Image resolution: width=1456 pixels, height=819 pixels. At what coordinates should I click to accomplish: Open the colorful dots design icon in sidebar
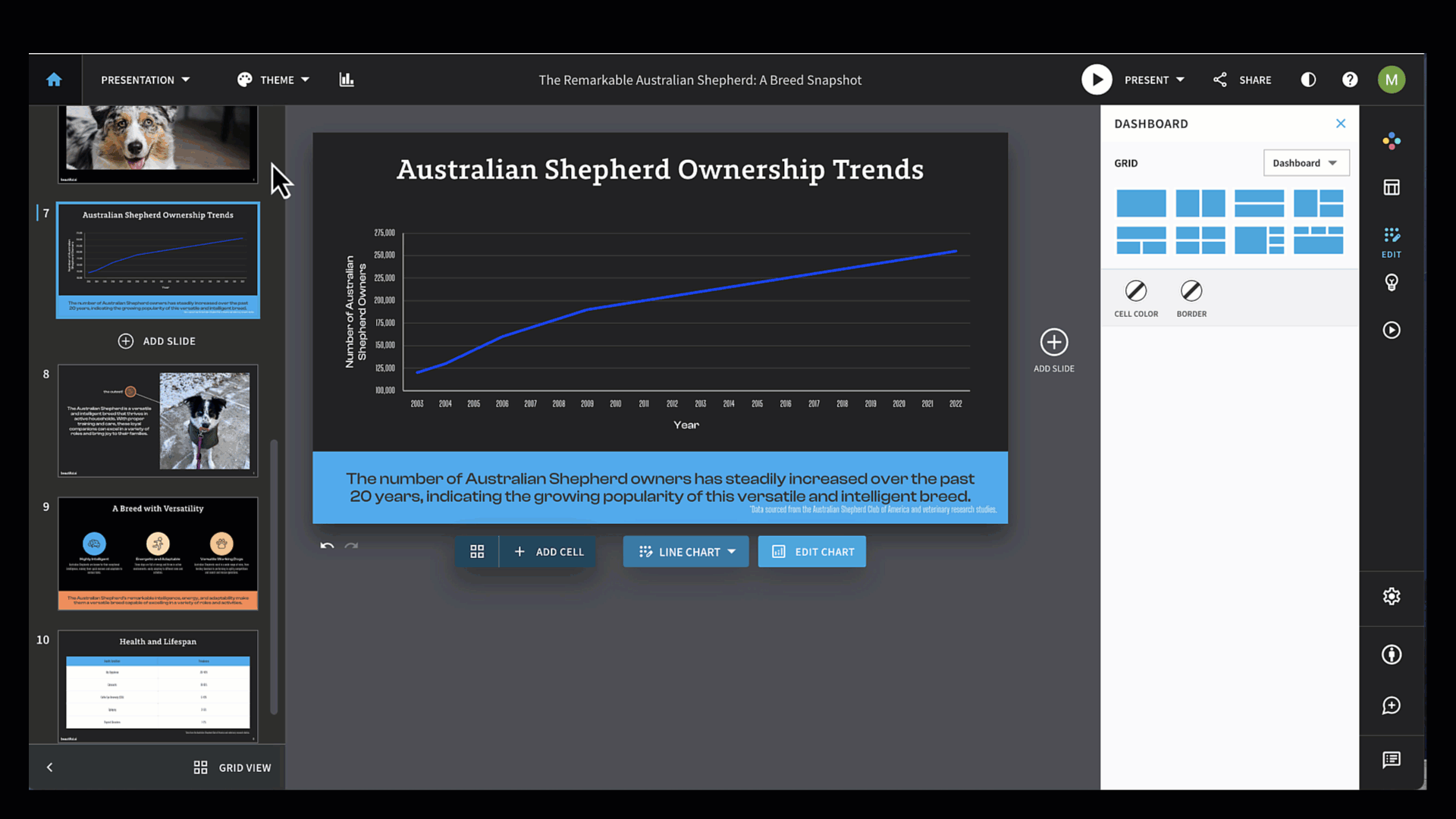click(x=1392, y=140)
